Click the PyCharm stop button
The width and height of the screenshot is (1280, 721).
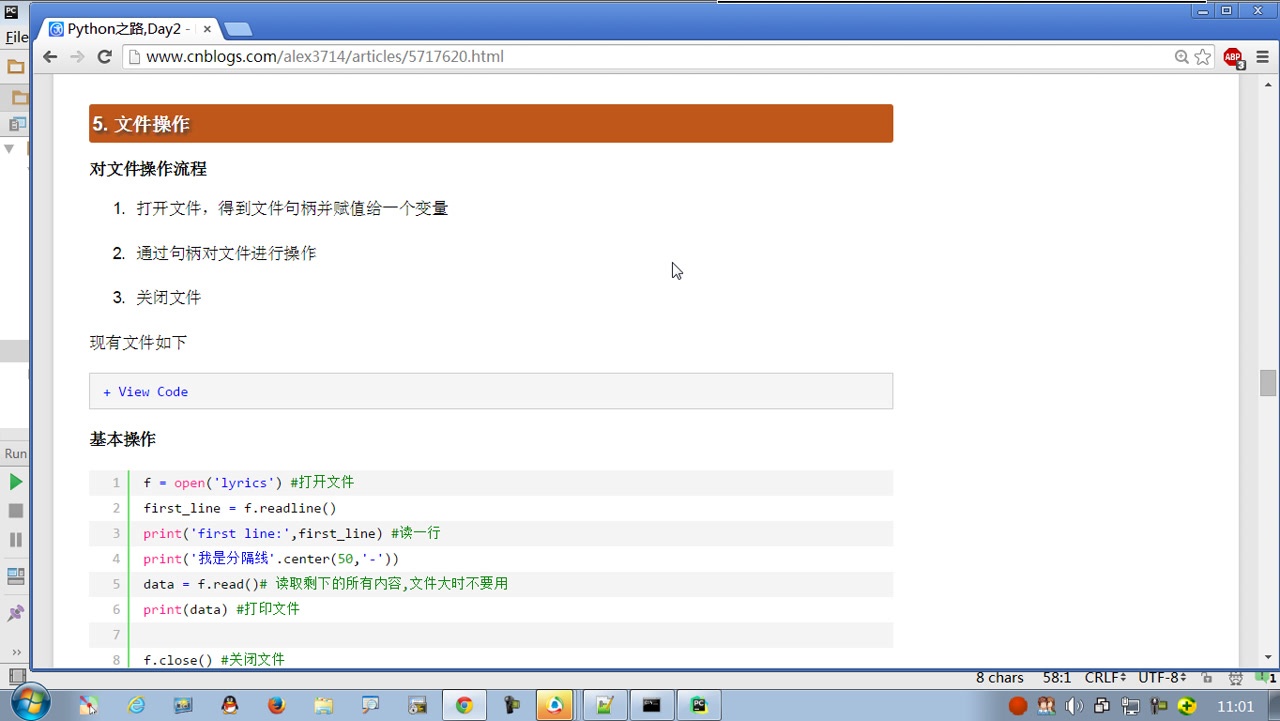click(15, 511)
